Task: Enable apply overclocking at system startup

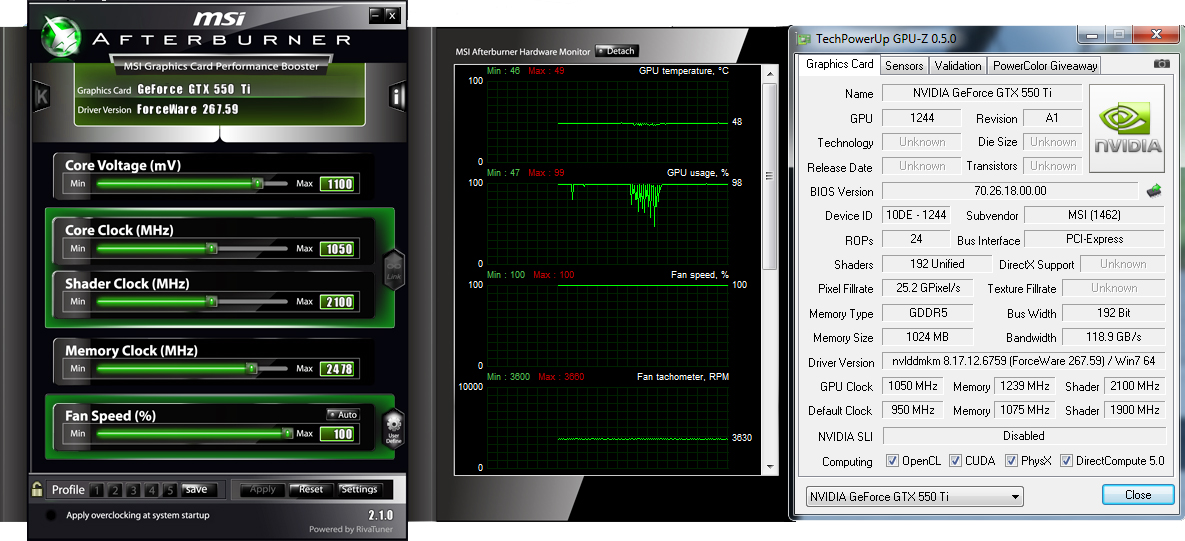Action: click(51, 515)
